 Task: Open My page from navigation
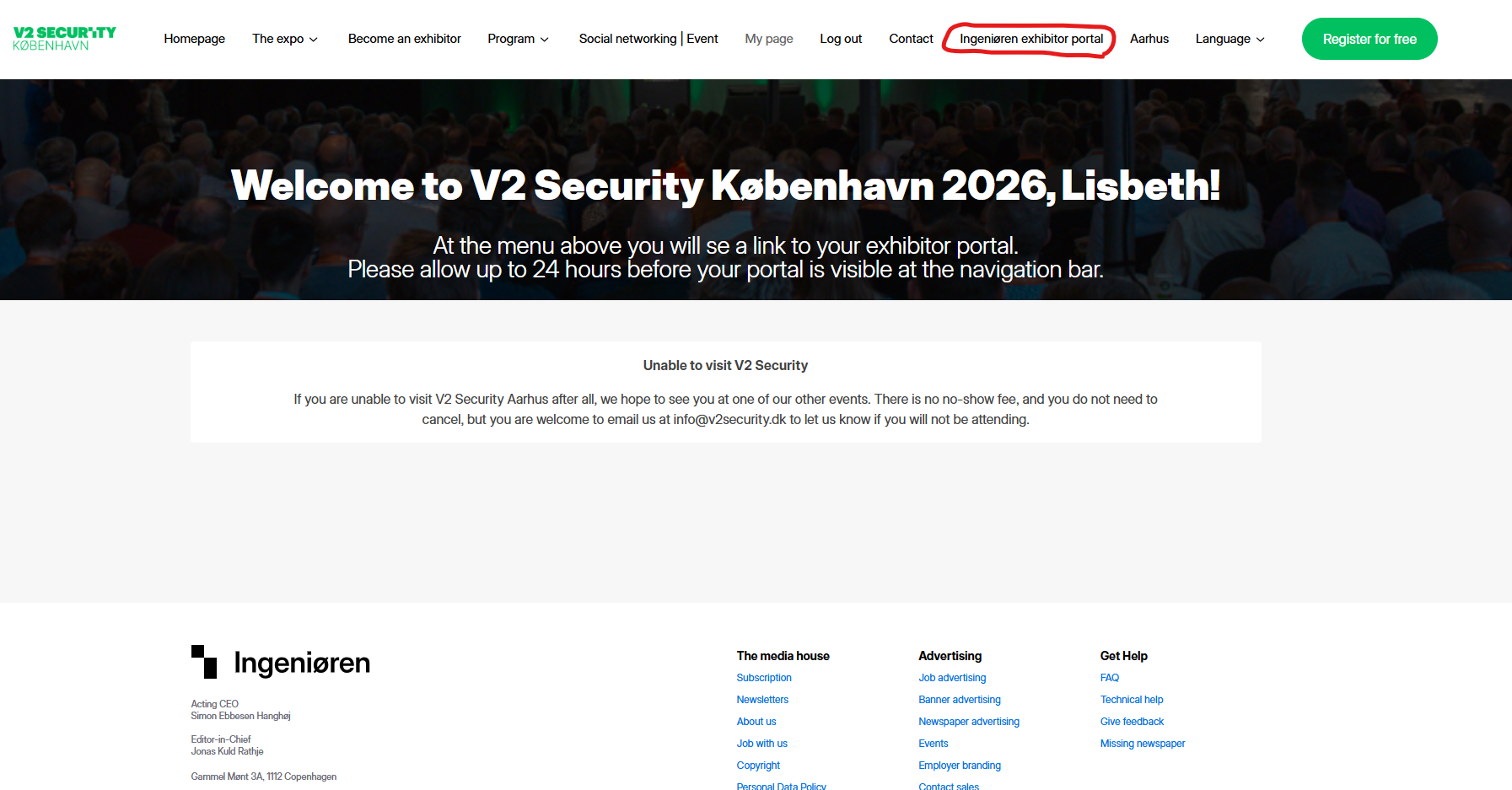point(768,39)
